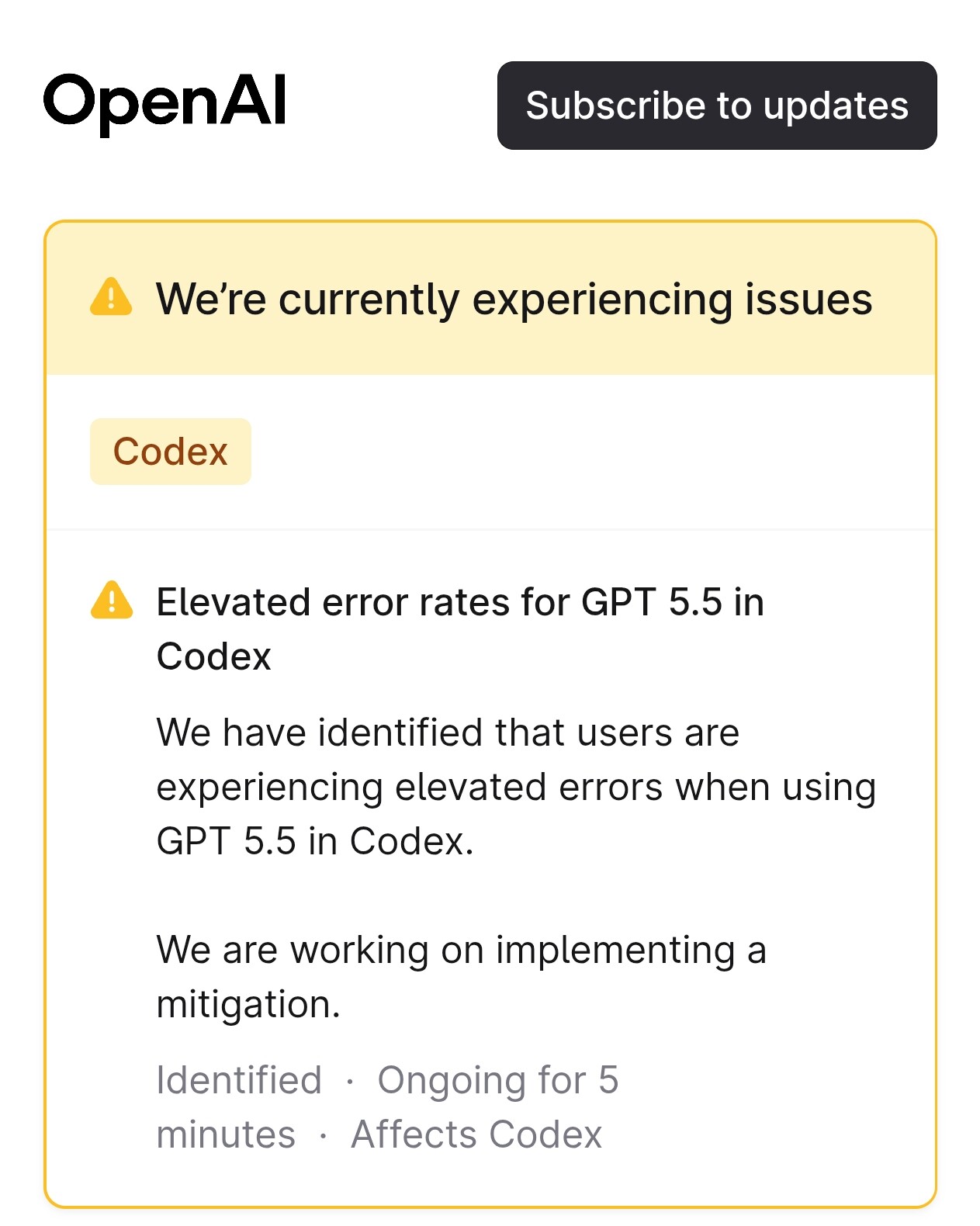Open the Codex component tag
This screenshot has height=1226, width=980.
[171, 452]
